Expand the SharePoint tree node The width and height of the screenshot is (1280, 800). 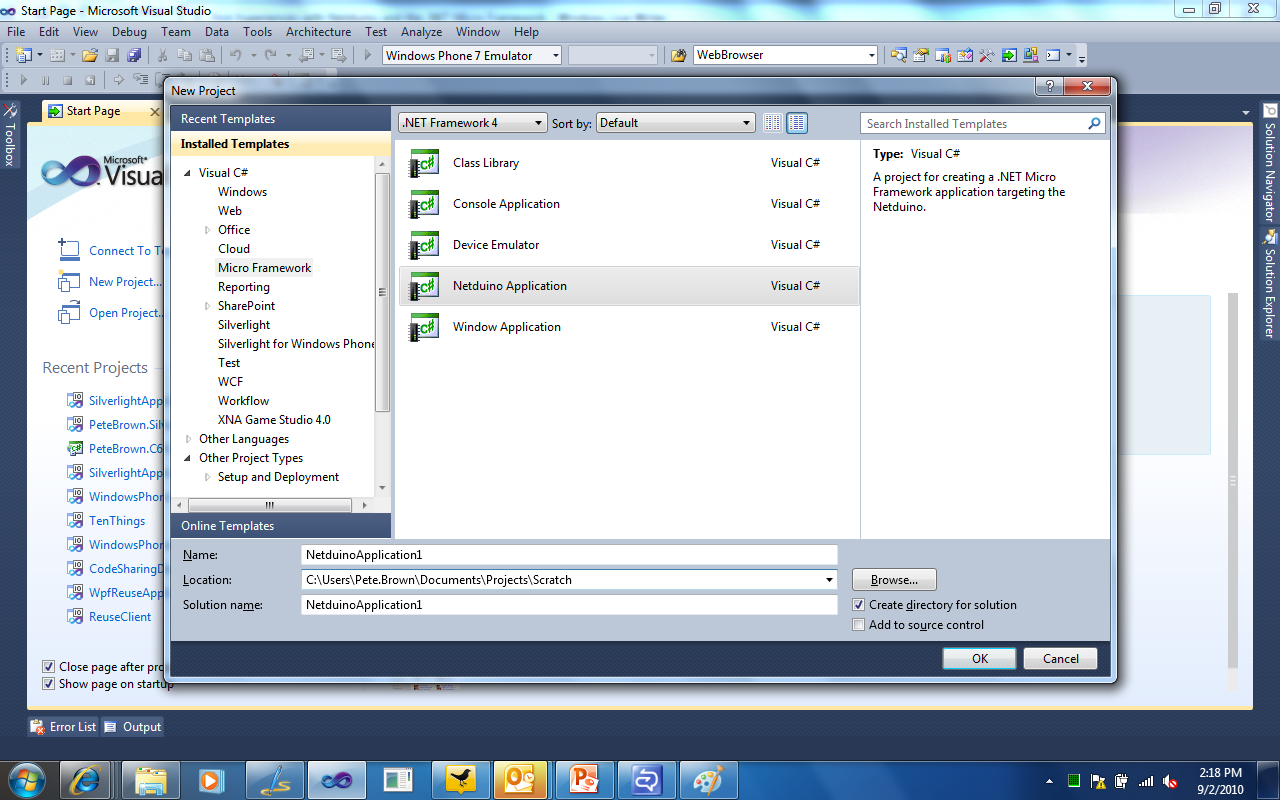pos(208,306)
